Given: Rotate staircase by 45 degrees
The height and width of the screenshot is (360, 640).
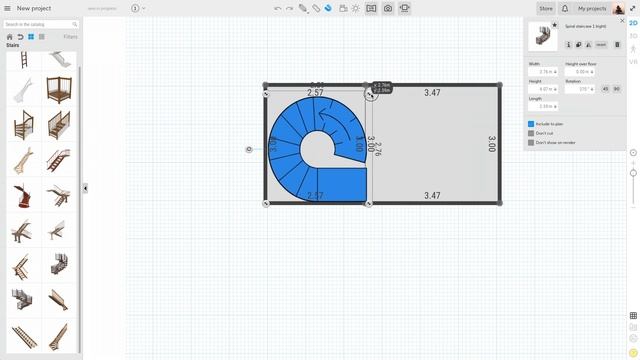Looking at the screenshot, I should 605,89.
